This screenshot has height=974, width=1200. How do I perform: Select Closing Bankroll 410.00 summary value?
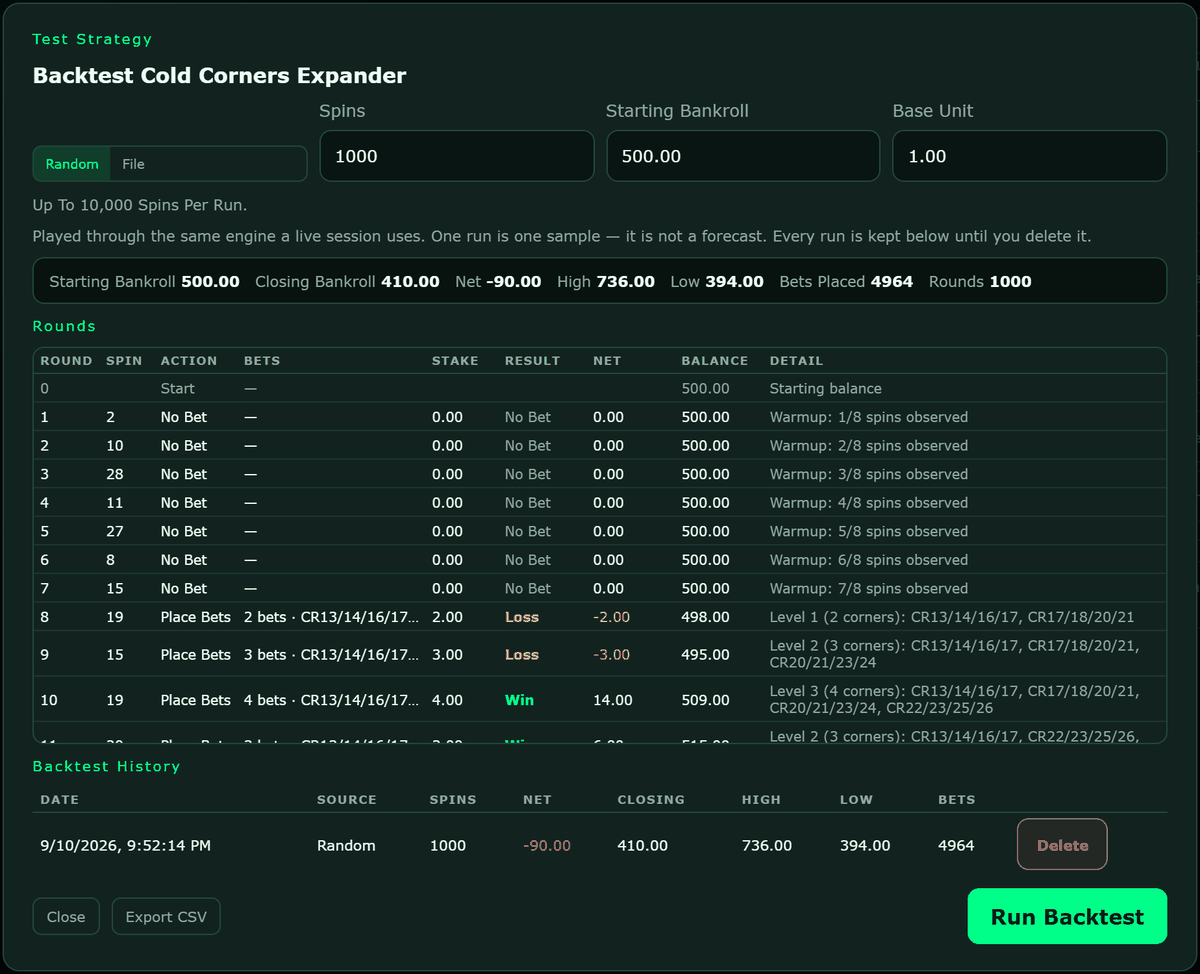[347, 282]
